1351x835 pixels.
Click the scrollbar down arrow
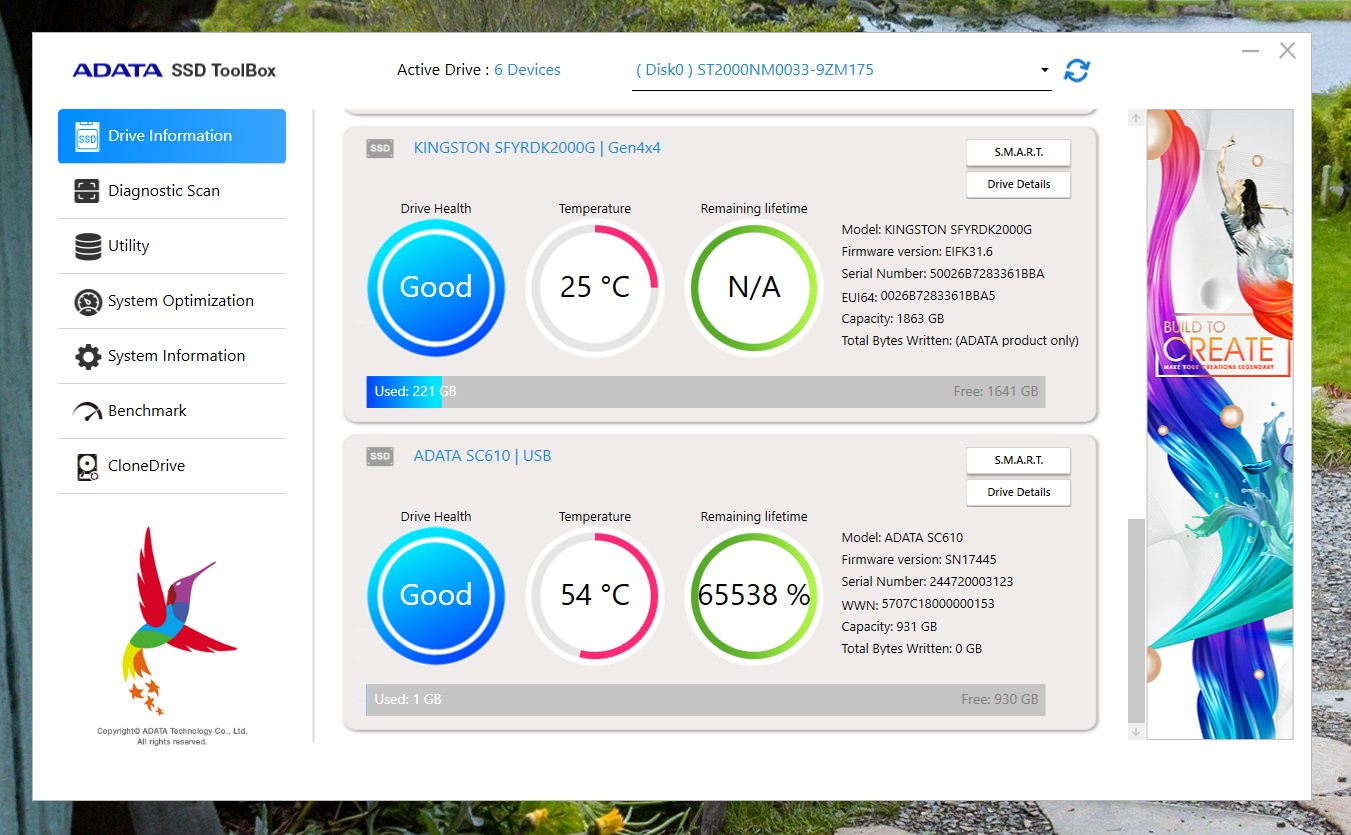pos(1136,732)
